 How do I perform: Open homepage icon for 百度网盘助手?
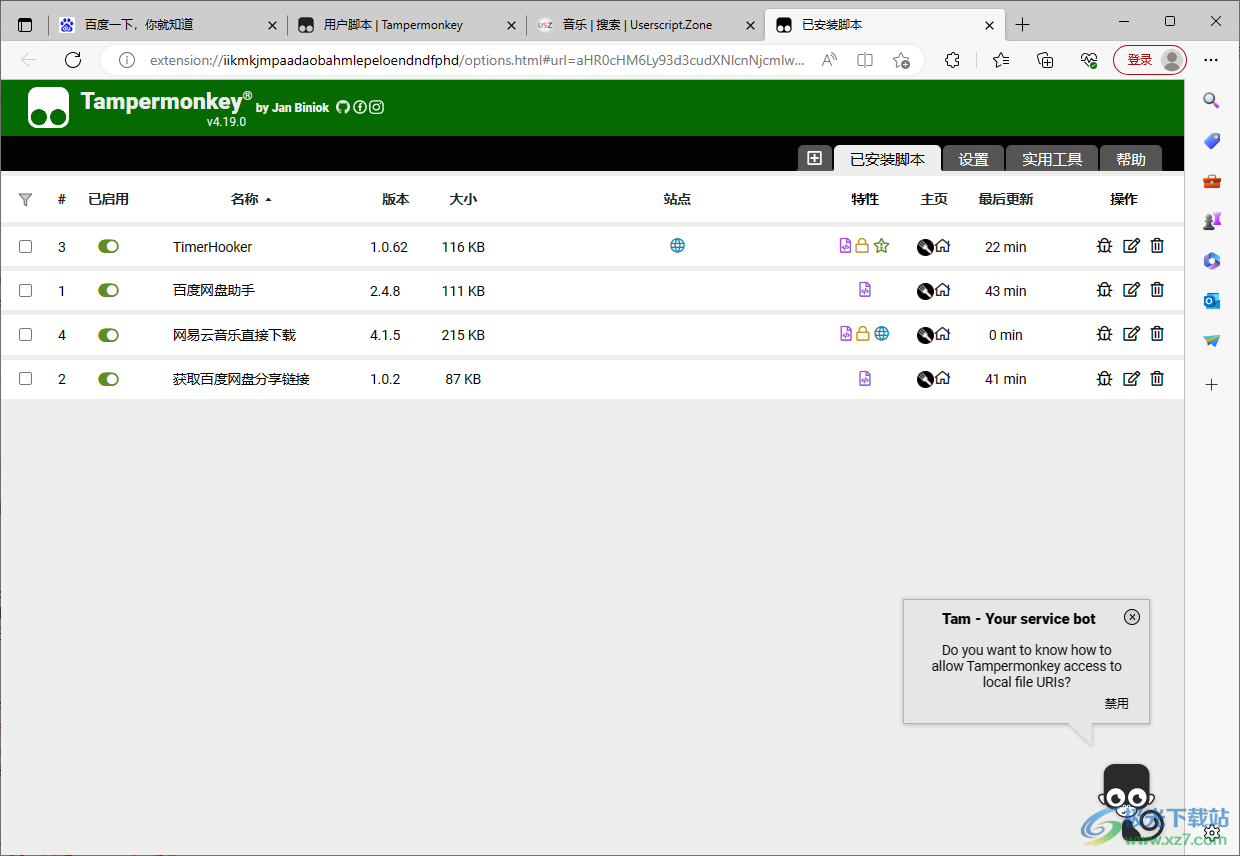tap(942, 290)
